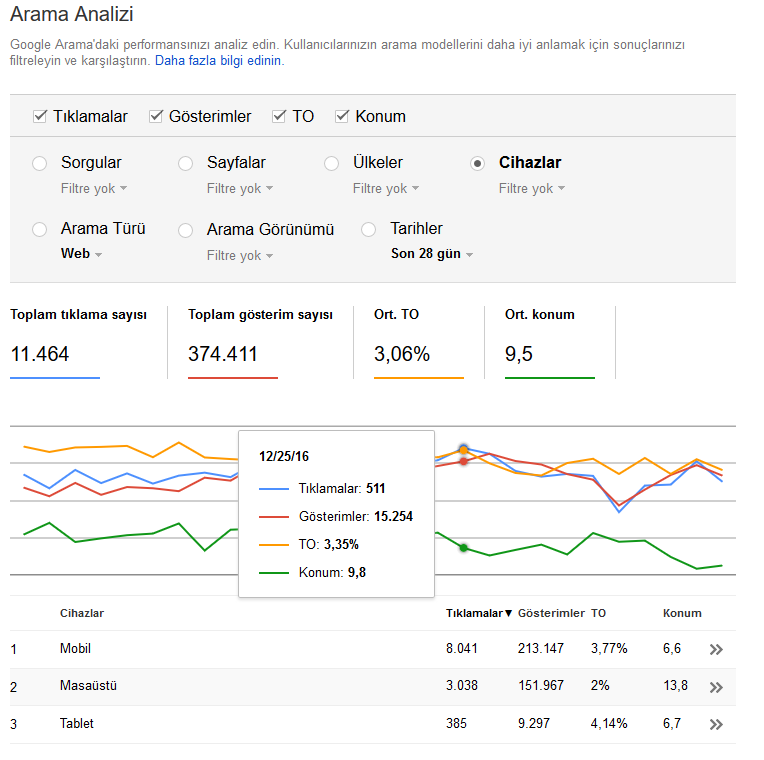This screenshot has height=760, width=764.
Task: Click the green Konum data point on chart
Action: point(463,548)
